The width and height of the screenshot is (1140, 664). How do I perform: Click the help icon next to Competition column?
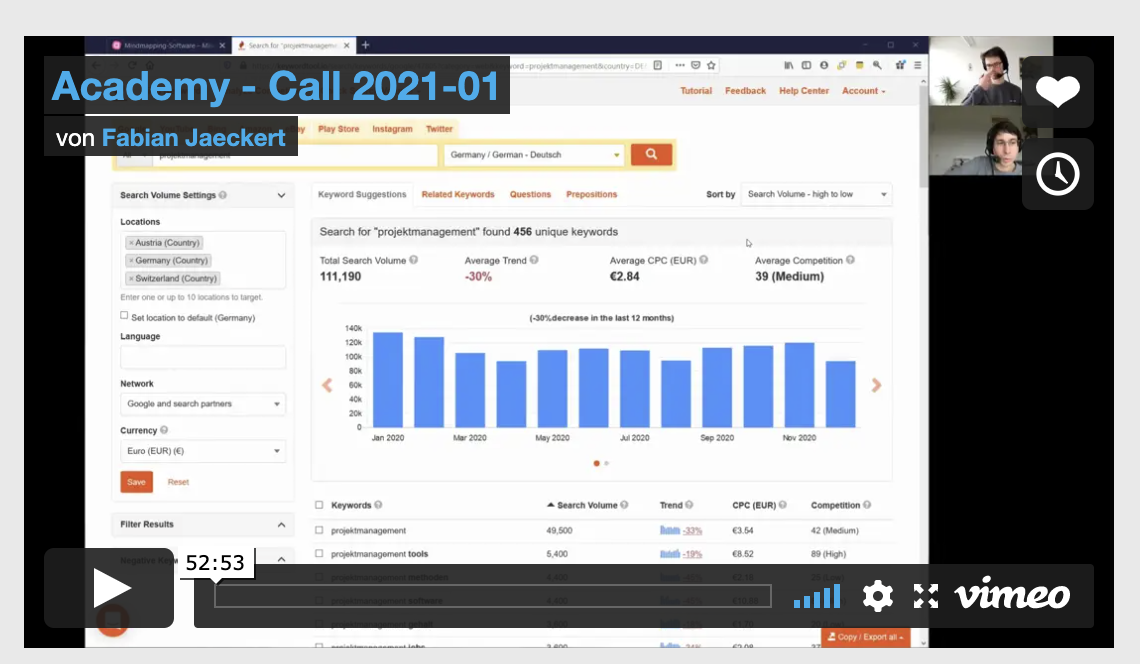coord(867,505)
